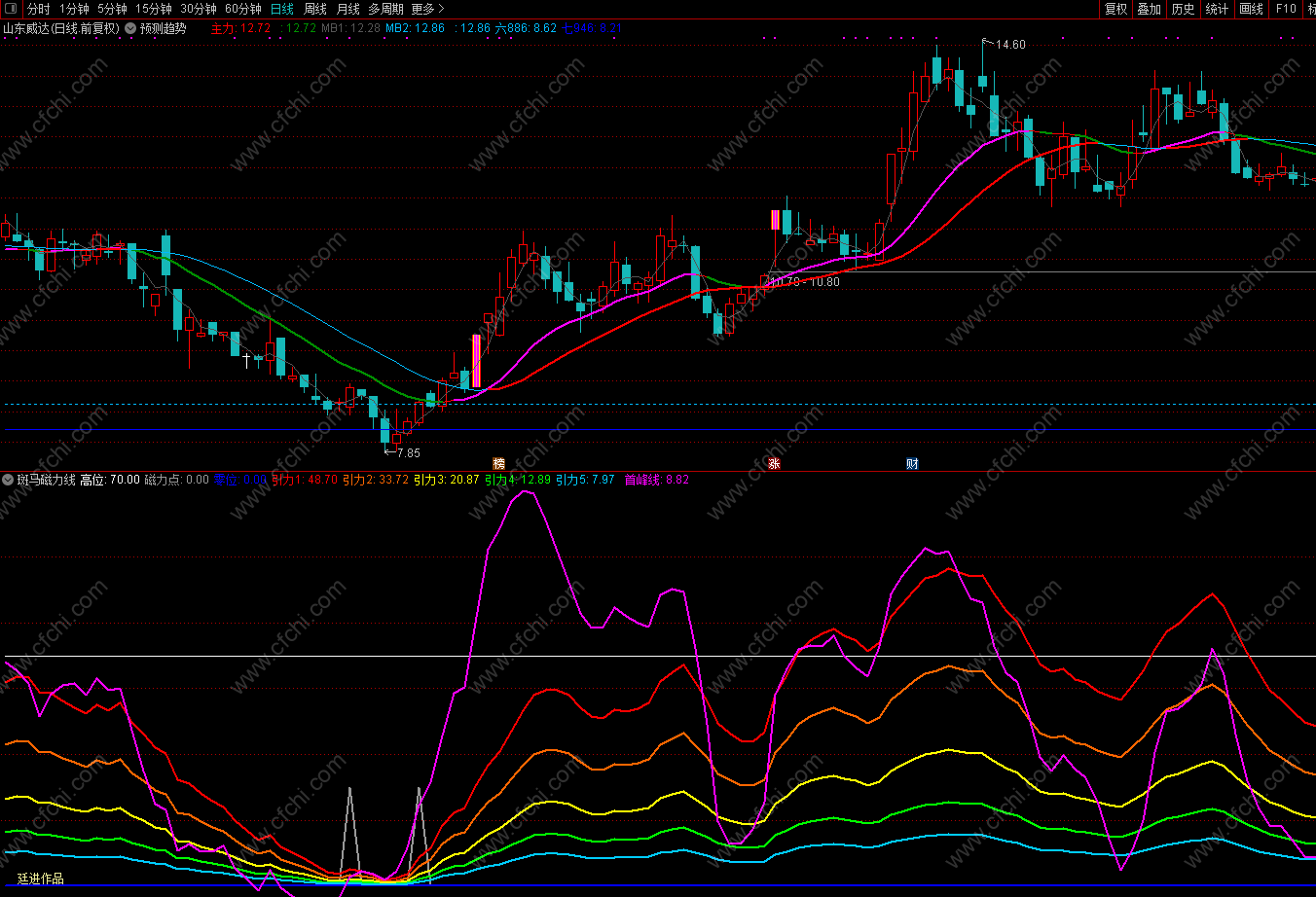Viewport: 1316px width, 897px height.
Task: Click the 引力5: 7.97 label
Action: 585,480
